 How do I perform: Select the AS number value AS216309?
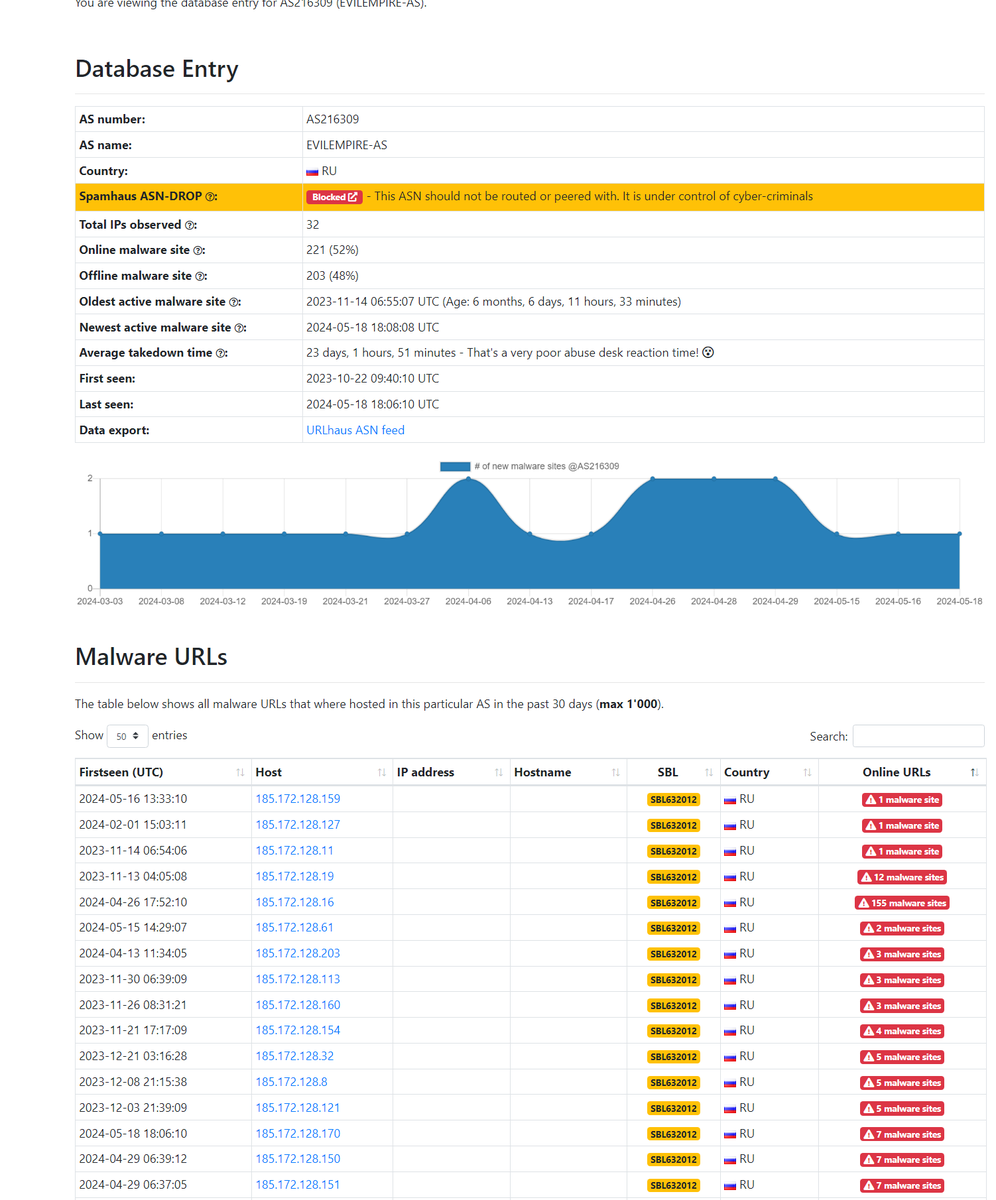(x=333, y=119)
